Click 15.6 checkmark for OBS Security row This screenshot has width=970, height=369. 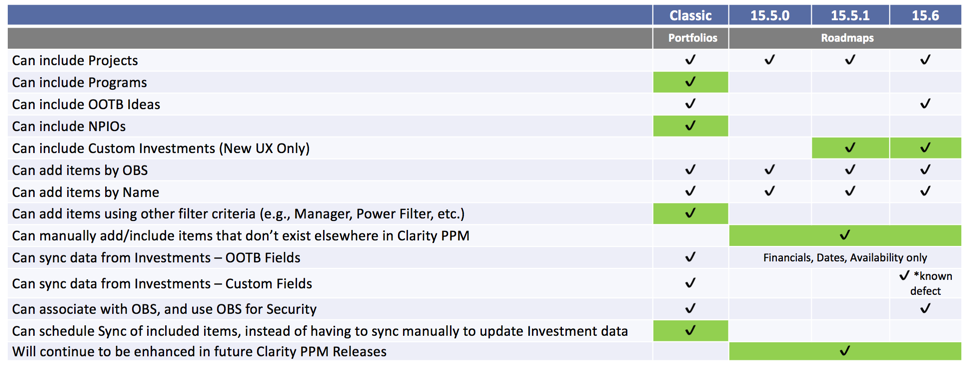pos(925,308)
